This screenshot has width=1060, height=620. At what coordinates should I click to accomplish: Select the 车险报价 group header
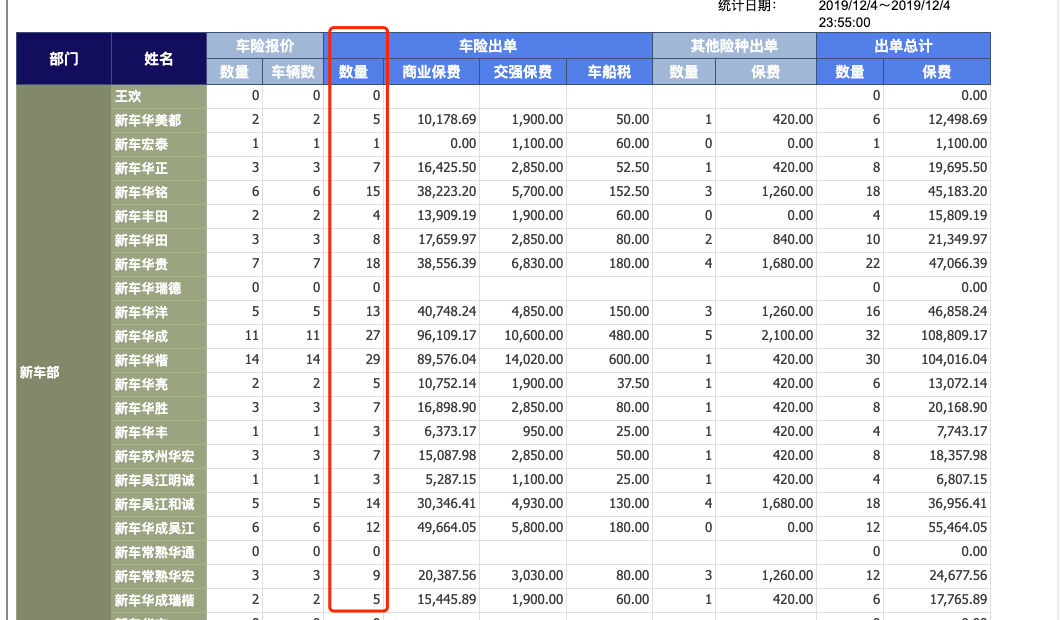tap(265, 46)
